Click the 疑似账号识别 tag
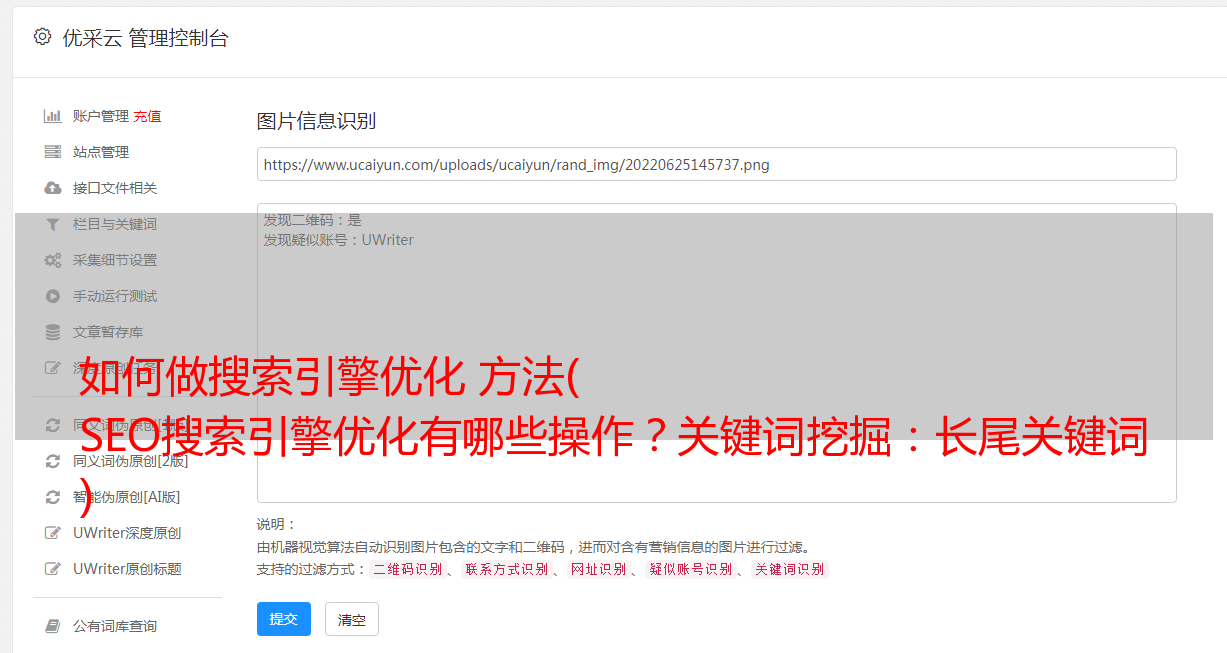The width and height of the screenshot is (1227, 653). click(690, 569)
